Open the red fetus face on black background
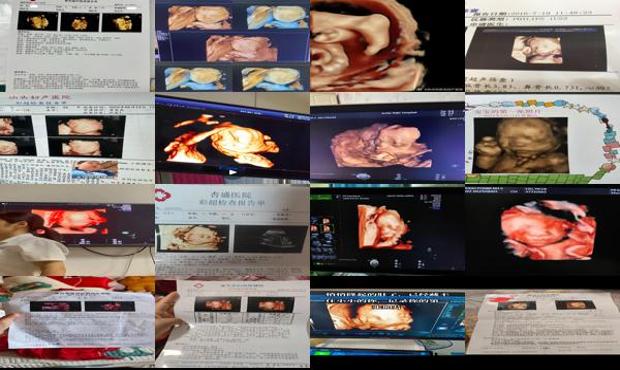Screen dimensions: 620x370 coord(542,230)
